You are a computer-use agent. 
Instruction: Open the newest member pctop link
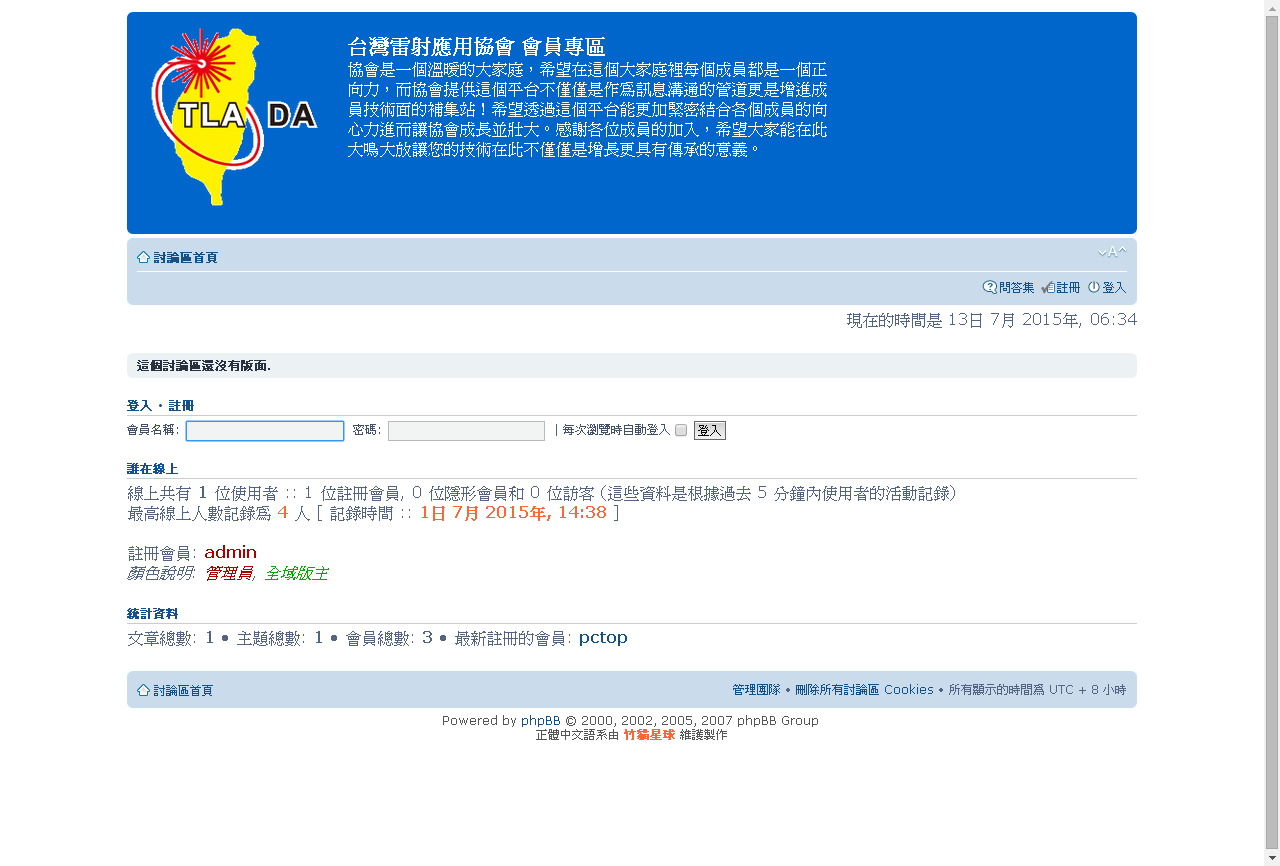(x=603, y=638)
